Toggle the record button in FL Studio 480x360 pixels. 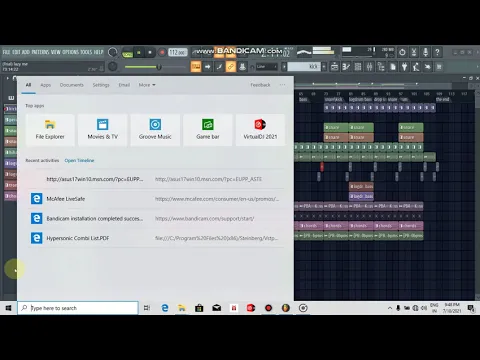pos(162,52)
